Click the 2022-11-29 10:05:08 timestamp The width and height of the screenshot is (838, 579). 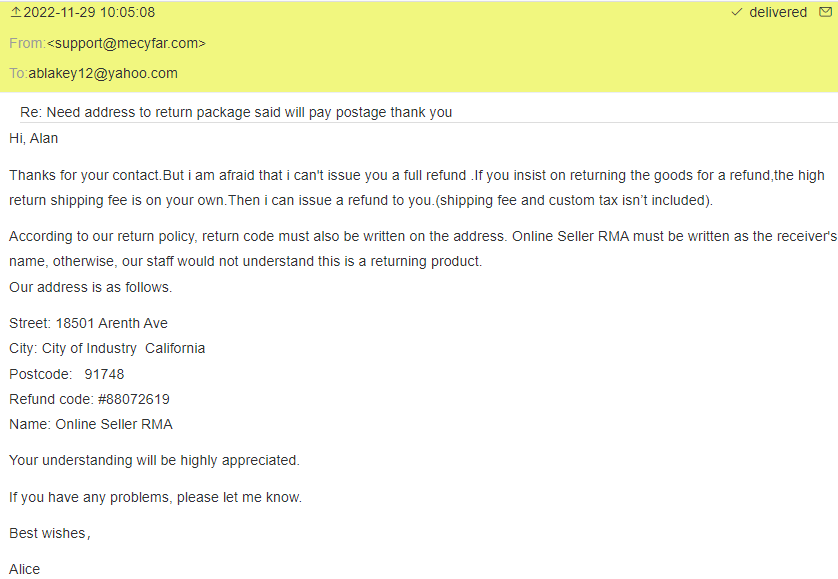coord(89,13)
